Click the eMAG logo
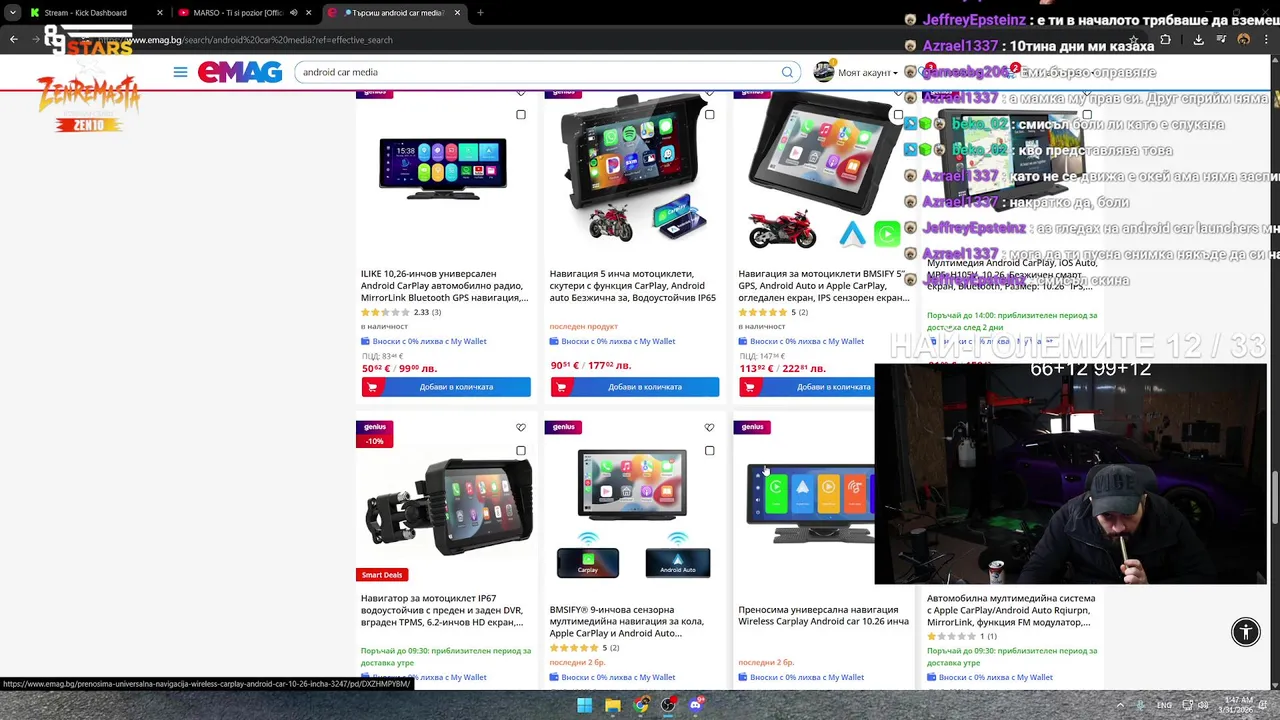The width and height of the screenshot is (1280, 720). [240, 72]
